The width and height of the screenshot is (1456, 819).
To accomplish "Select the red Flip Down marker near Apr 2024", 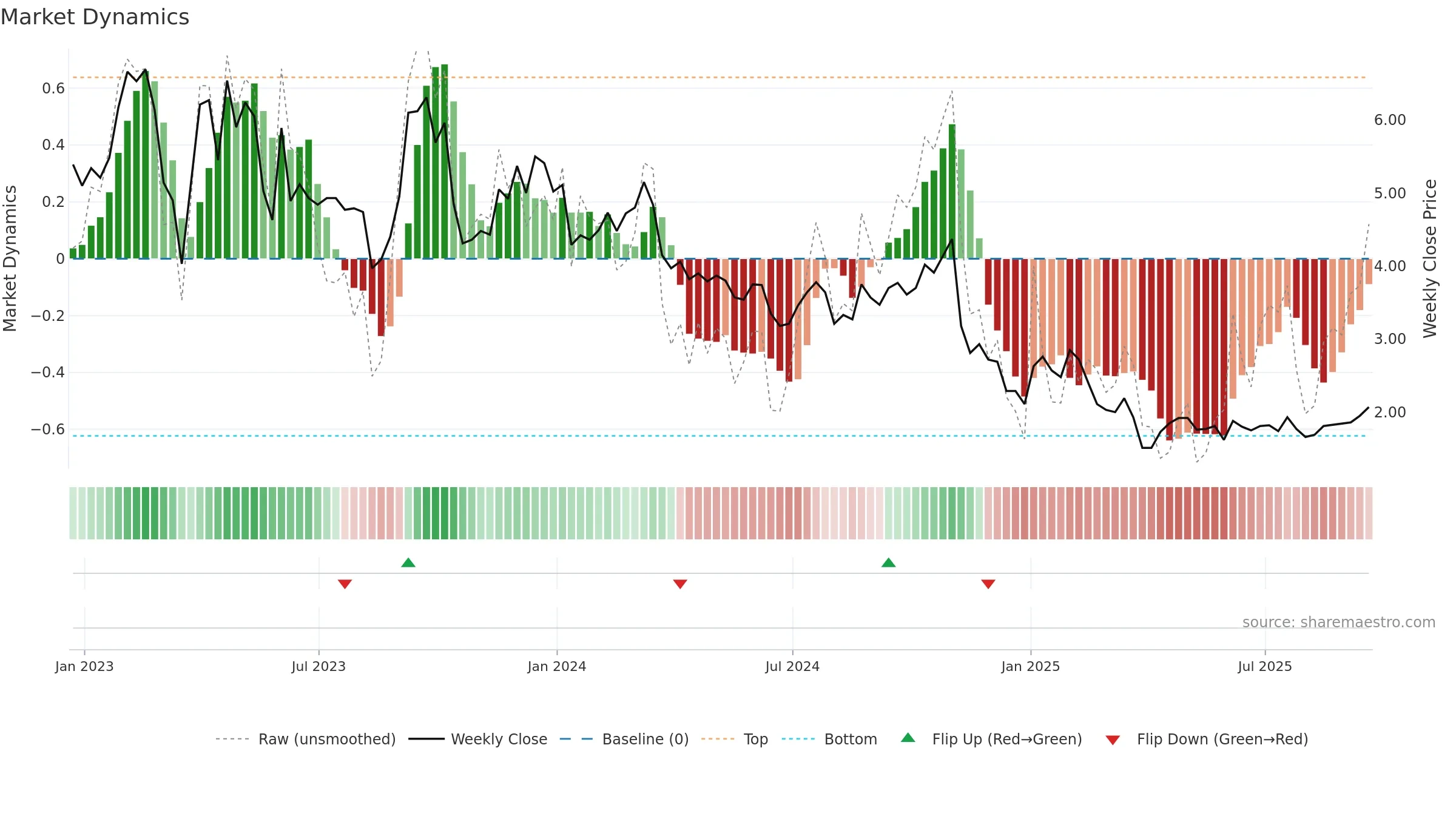I will pyautogui.click(x=680, y=584).
